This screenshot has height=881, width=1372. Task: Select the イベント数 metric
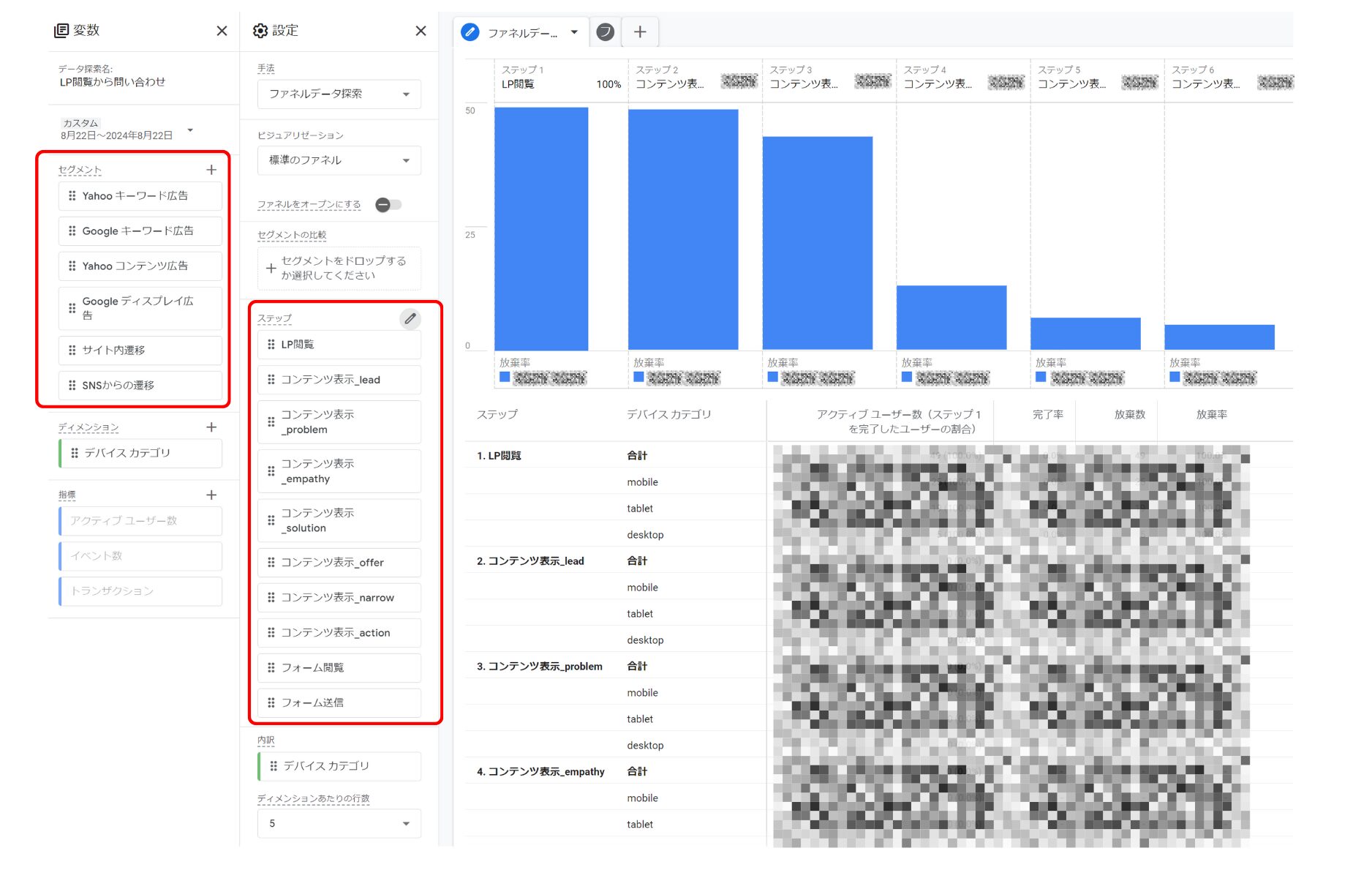(x=140, y=556)
